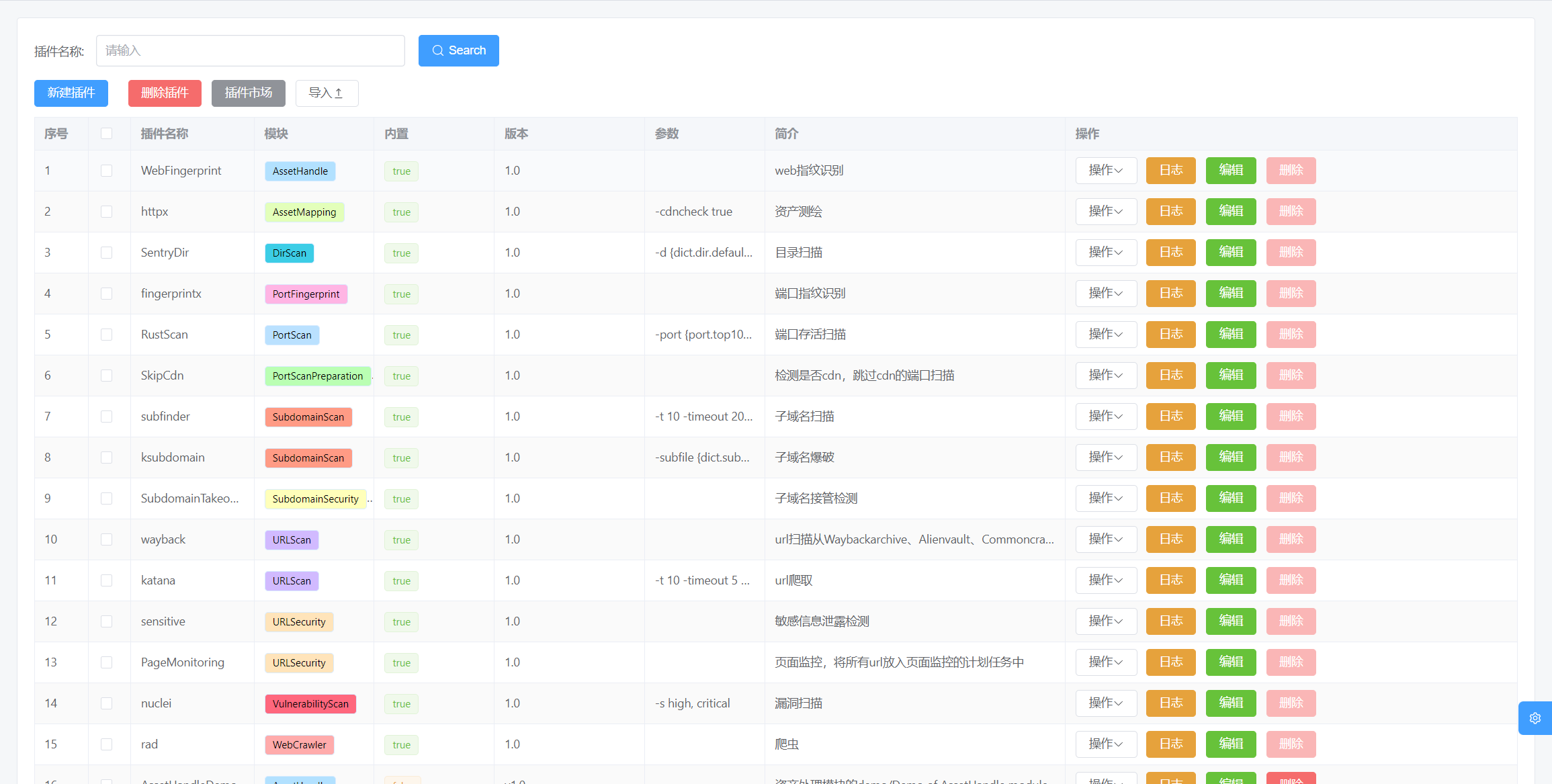Open the 操作 dropdown for SentryDir
Viewport: 1552px width, 784px height.
pos(1105,253)
